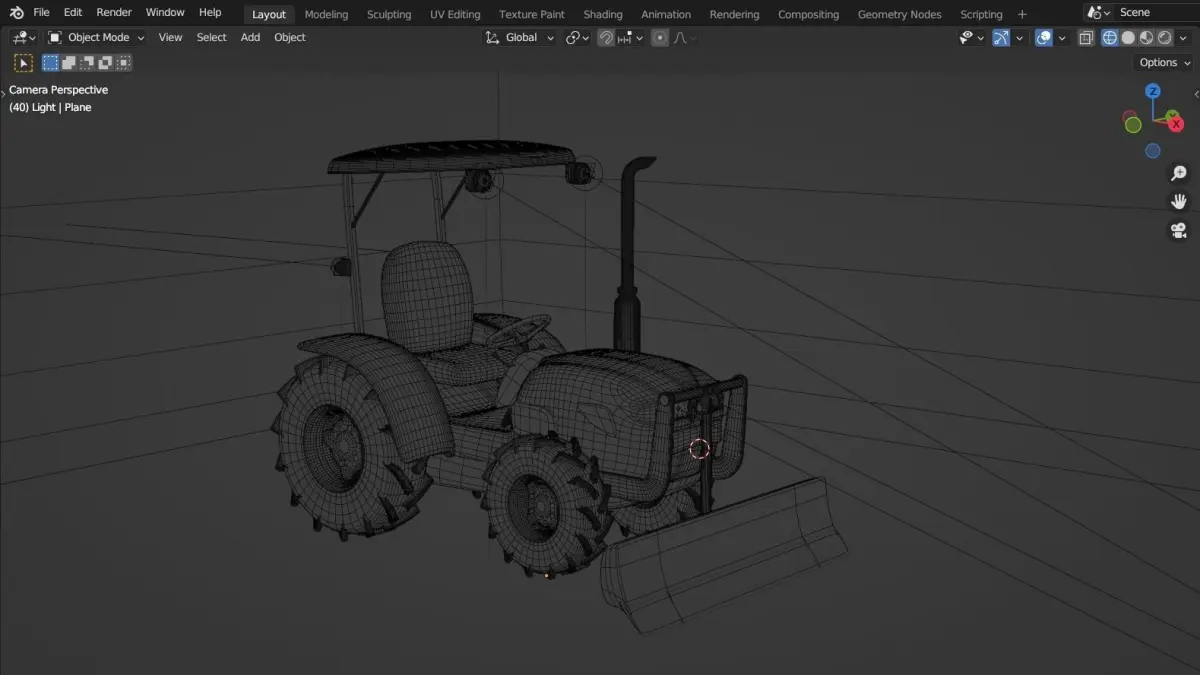Open the snapping options dropdown
This screenshot has width=1200, height=675.
630,37
